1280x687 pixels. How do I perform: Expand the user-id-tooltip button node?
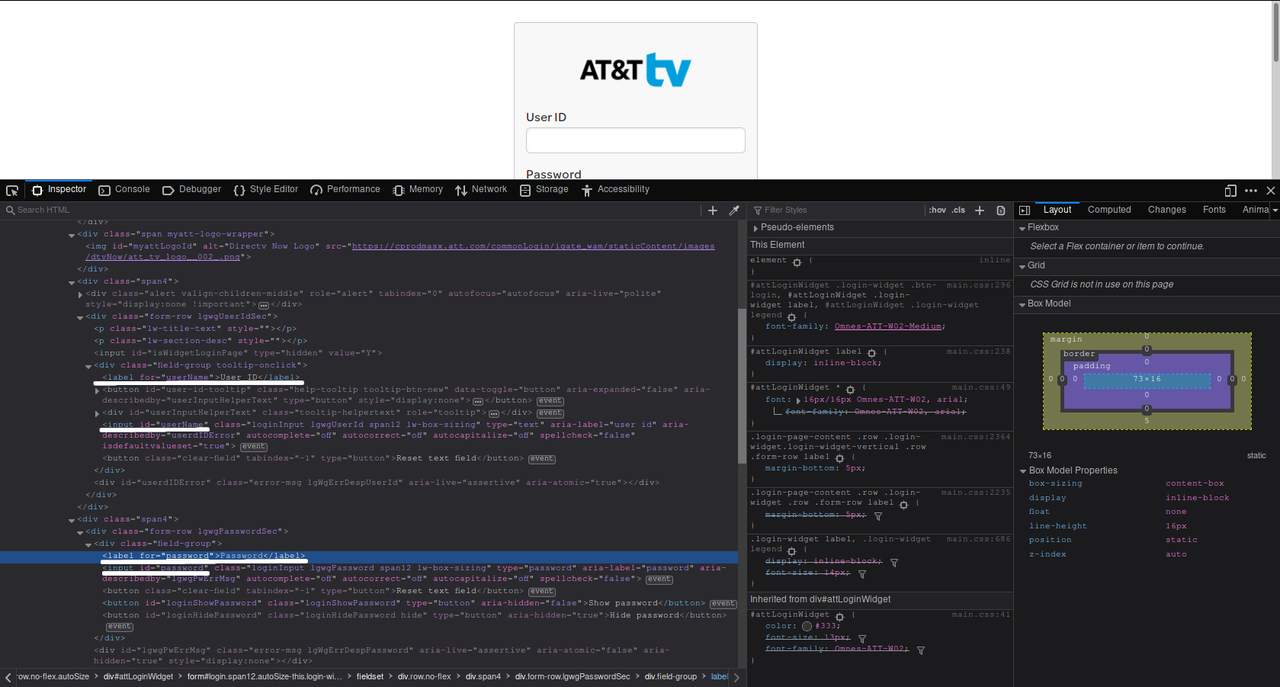point(96,389)
